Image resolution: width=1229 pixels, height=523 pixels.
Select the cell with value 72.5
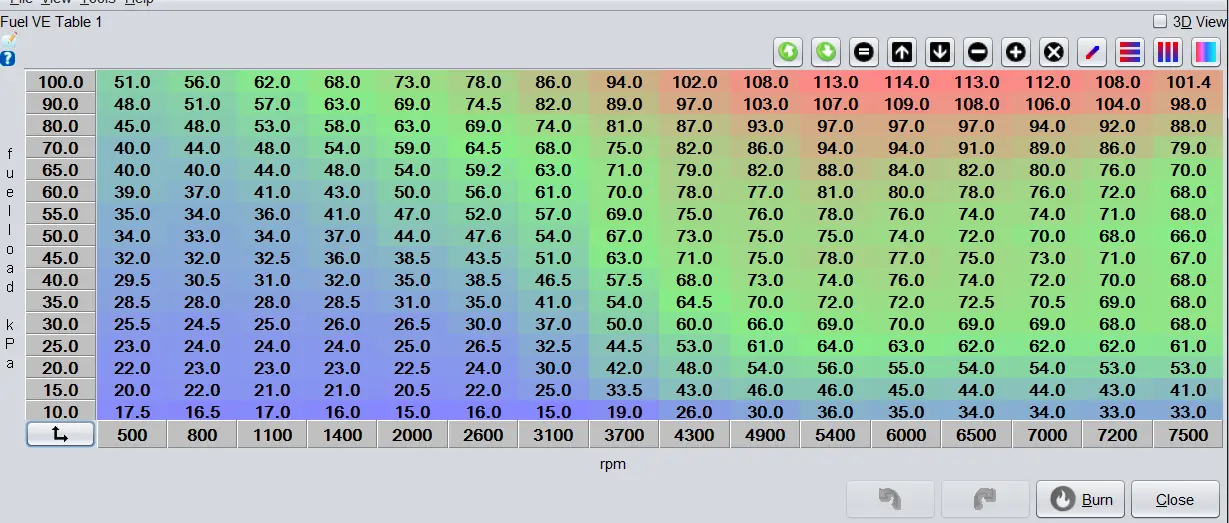976,301
